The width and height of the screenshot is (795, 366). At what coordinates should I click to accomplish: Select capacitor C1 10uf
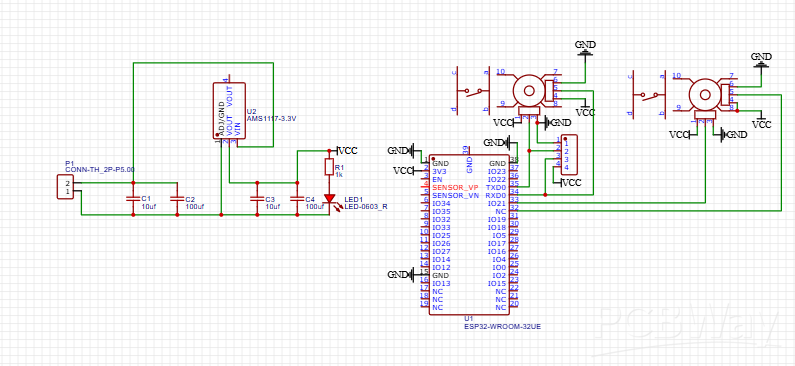[133, 199]
